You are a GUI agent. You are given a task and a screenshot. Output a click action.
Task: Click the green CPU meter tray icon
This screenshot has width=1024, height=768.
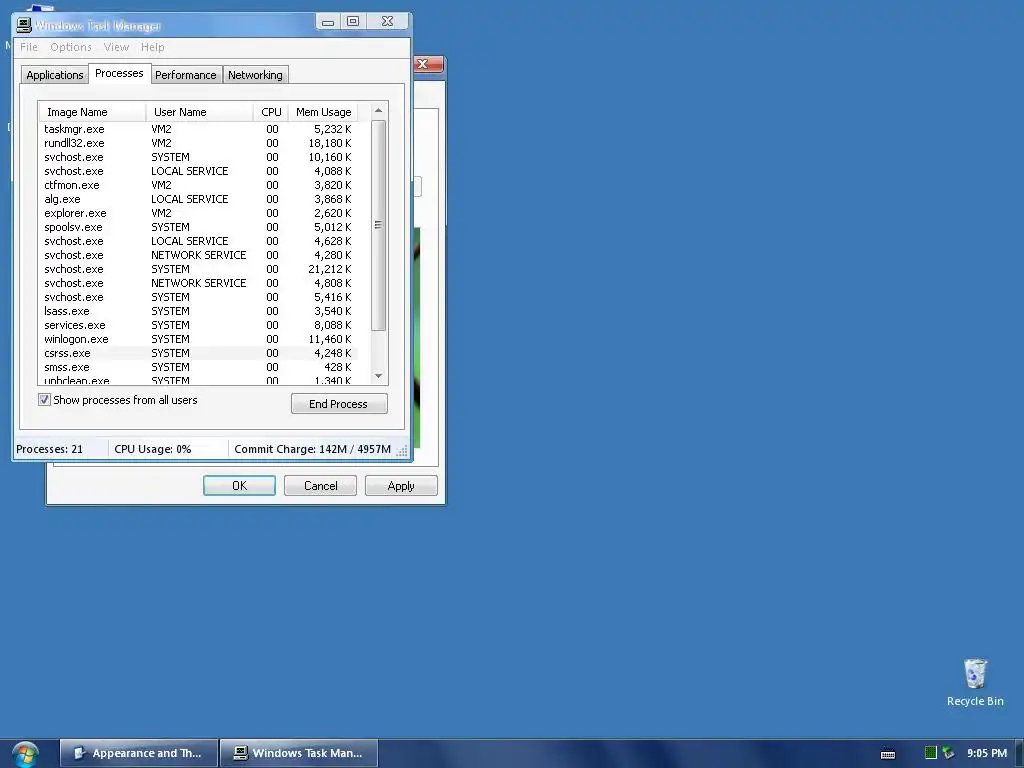(931, 753)
